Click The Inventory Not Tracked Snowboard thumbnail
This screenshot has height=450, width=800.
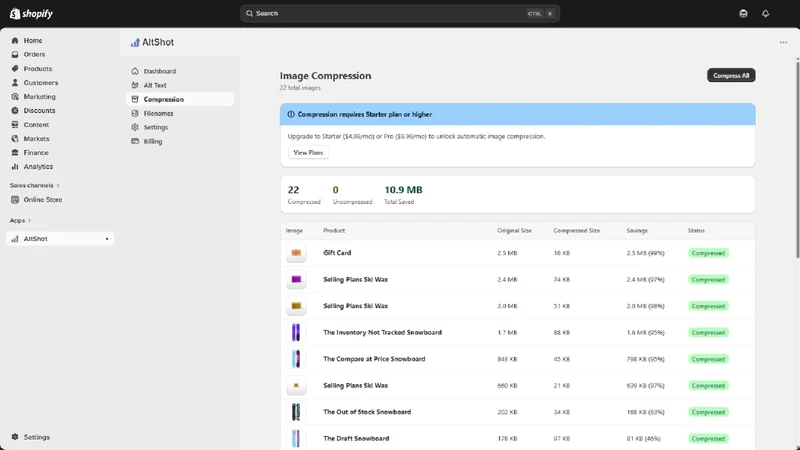(x=296, y=333)
